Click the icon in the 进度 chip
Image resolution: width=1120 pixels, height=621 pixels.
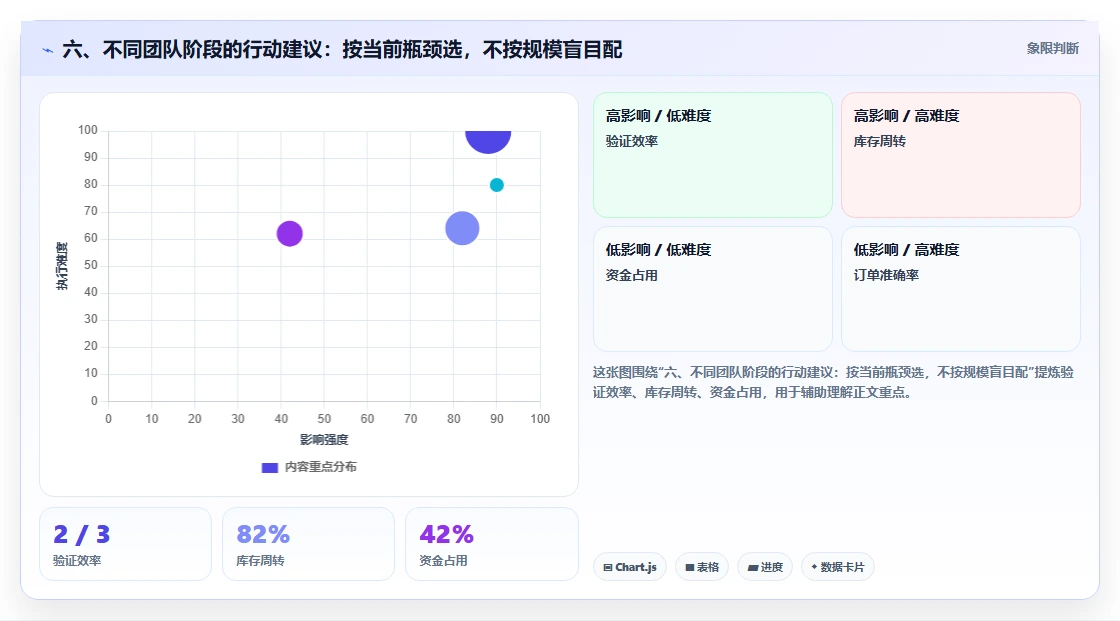click(x=753, y=568)
